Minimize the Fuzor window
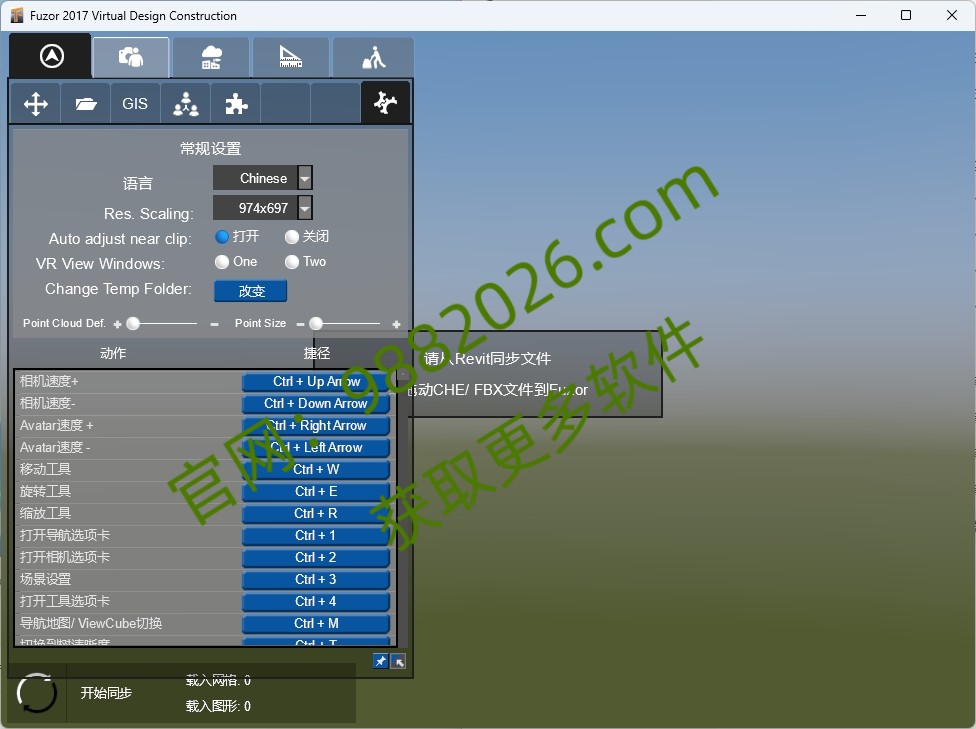Viewport: 976px width, 729px height. coord(861,15)
